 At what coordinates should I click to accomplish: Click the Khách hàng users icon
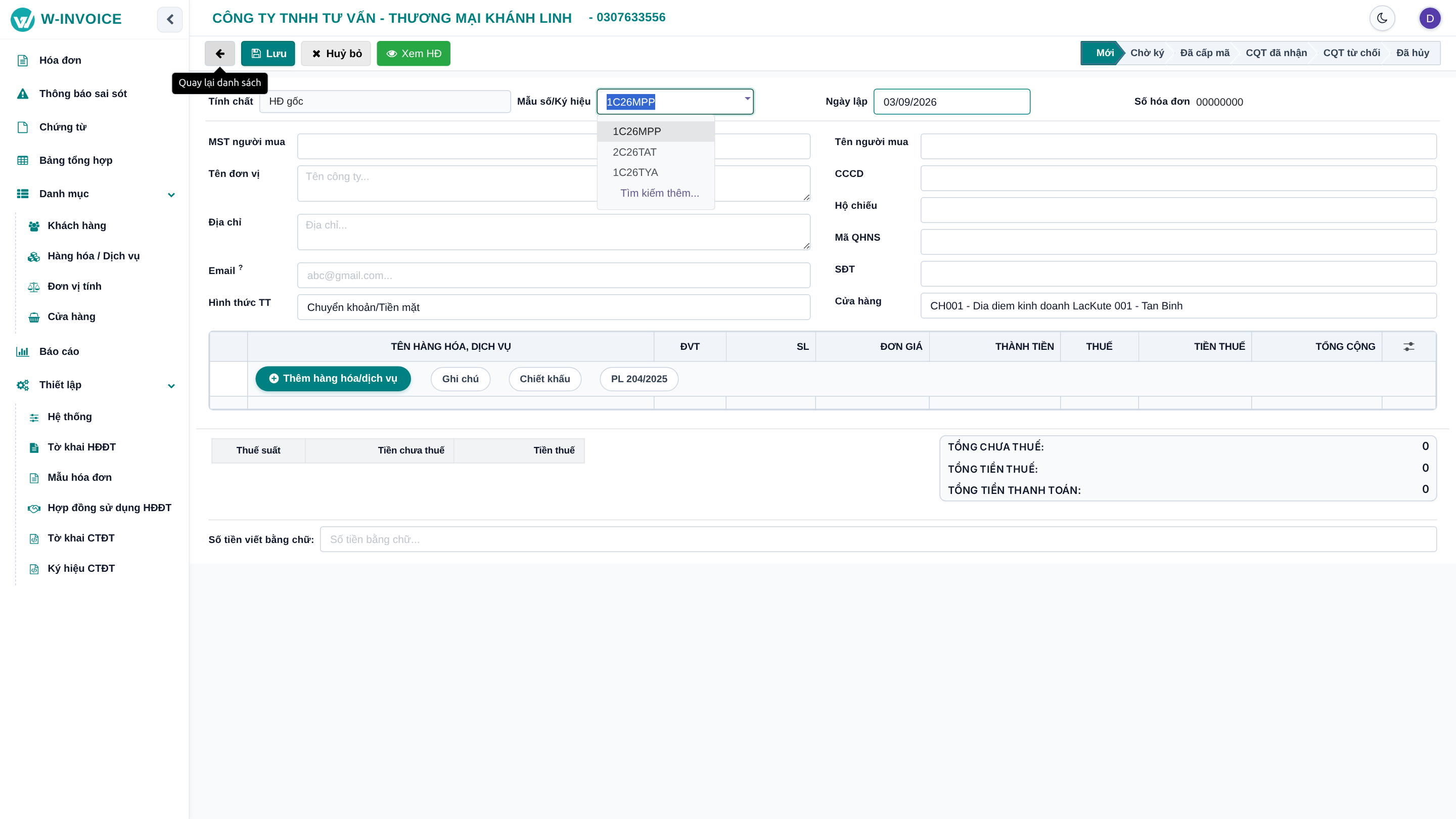[34, 226]
